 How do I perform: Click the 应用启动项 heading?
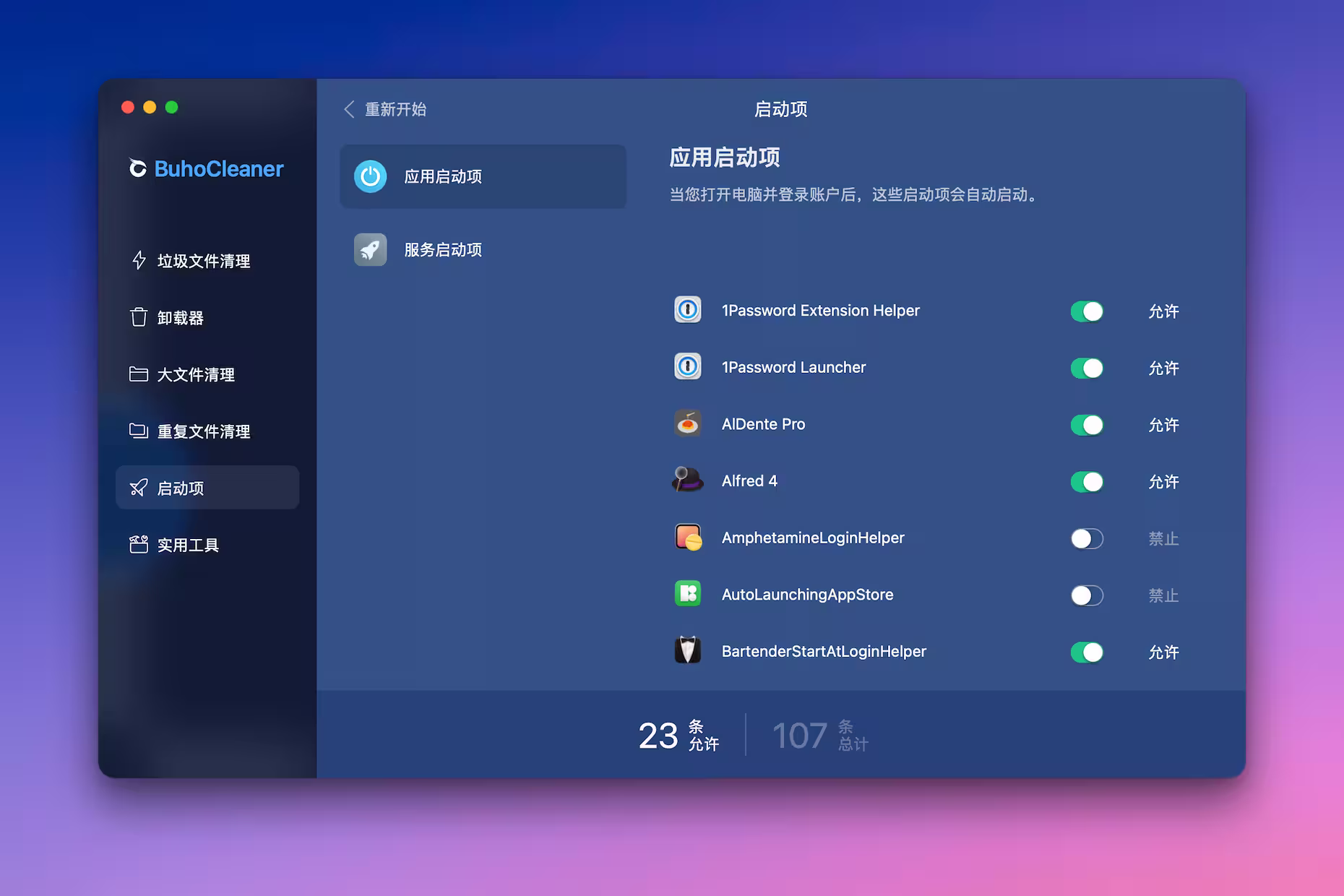[725, 158]
